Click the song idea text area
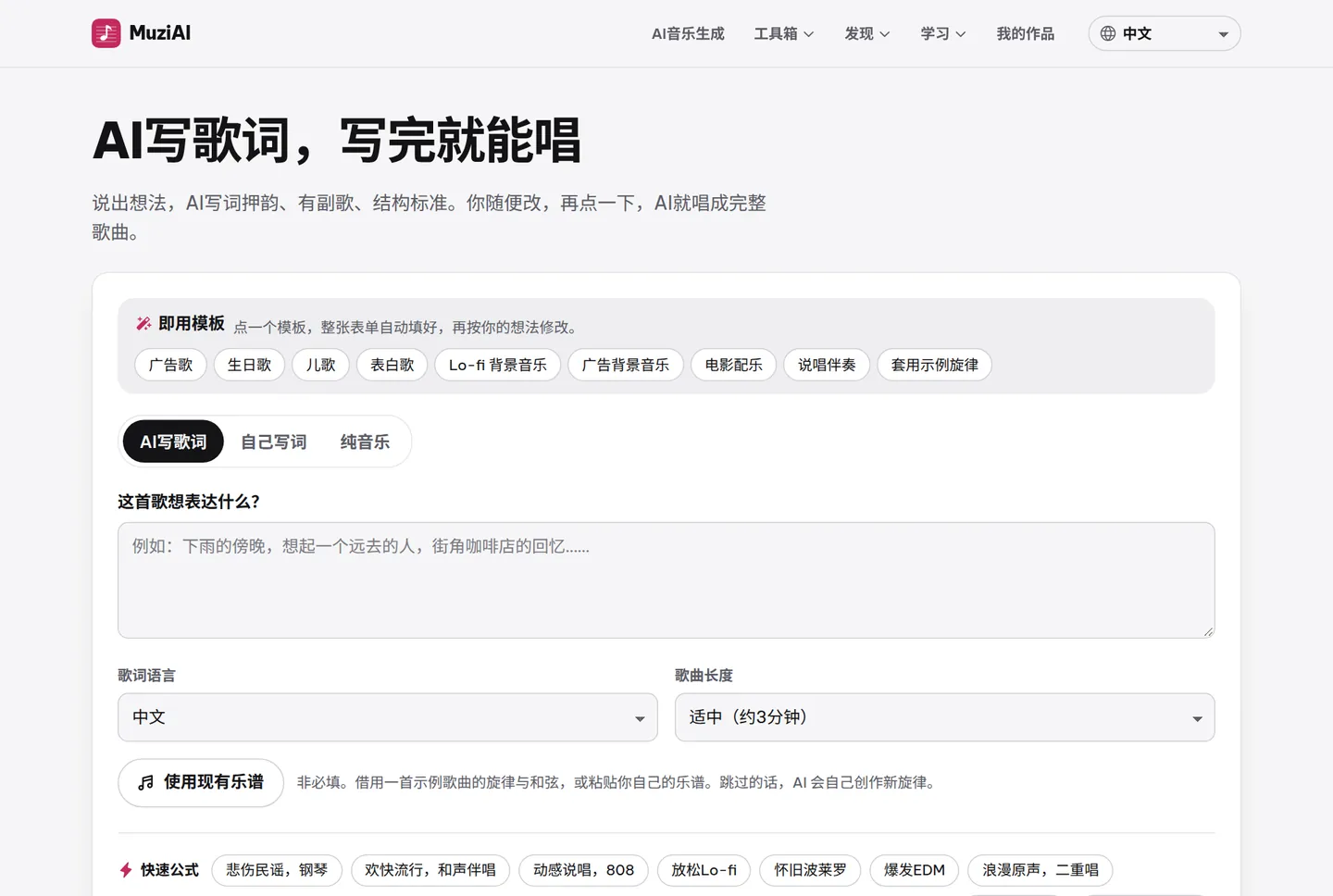 pos(666,580)
